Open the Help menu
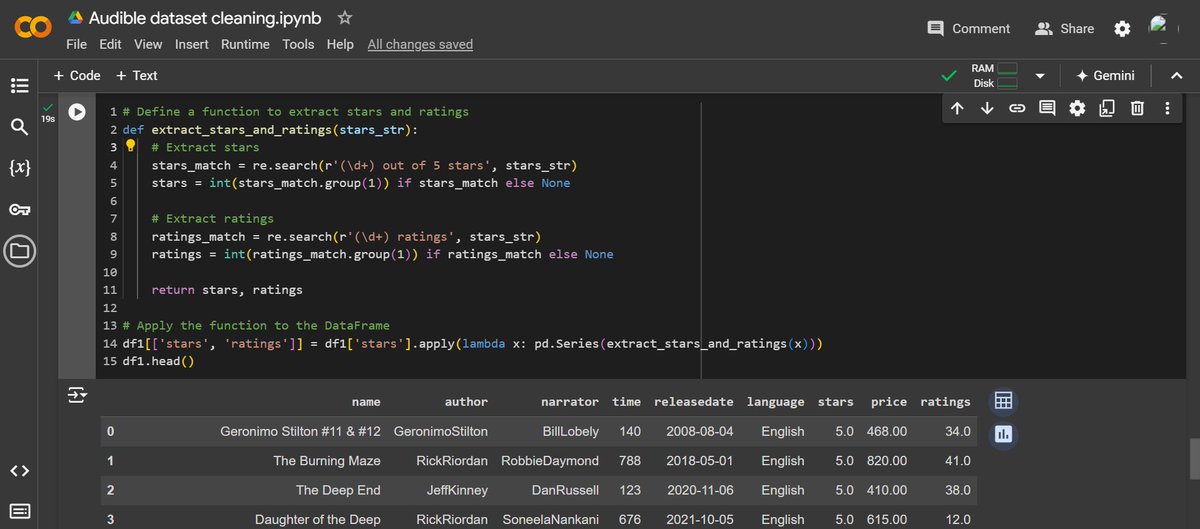Image resolution: width=1200 pixels, height=529 pixels. (340, 44)
